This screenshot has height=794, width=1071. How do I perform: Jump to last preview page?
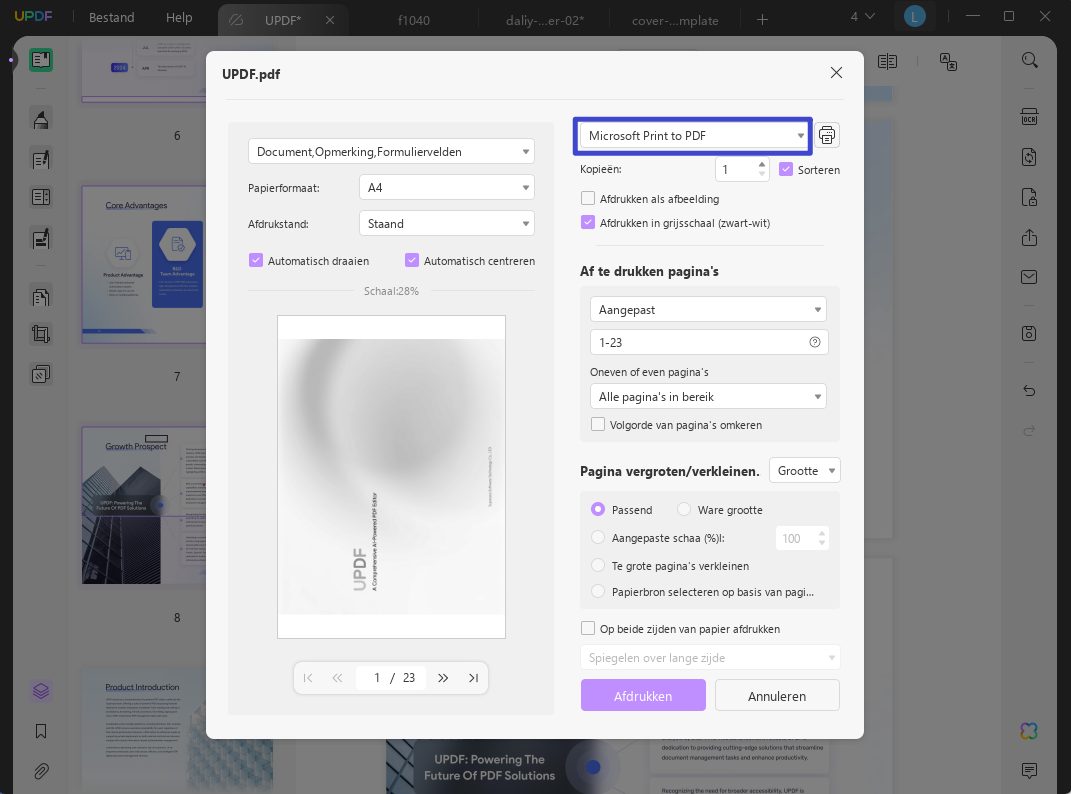473,678
